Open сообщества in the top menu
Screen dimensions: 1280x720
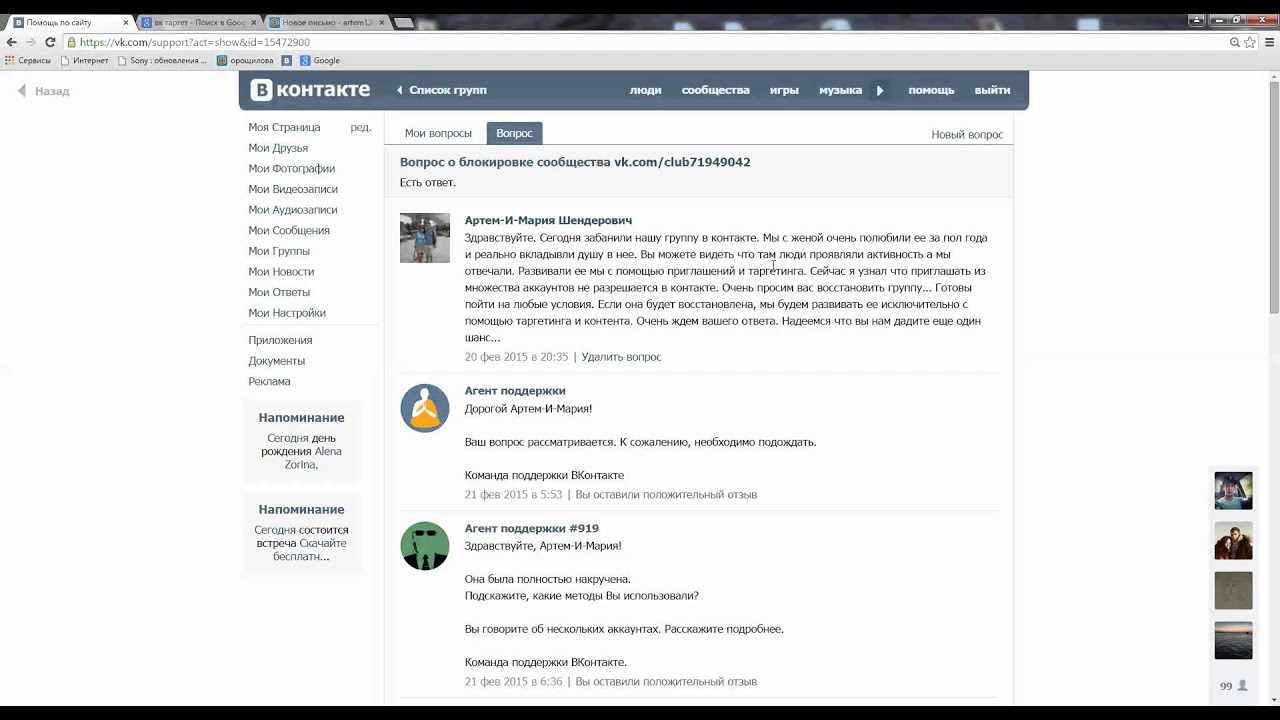tap(715, 90)
